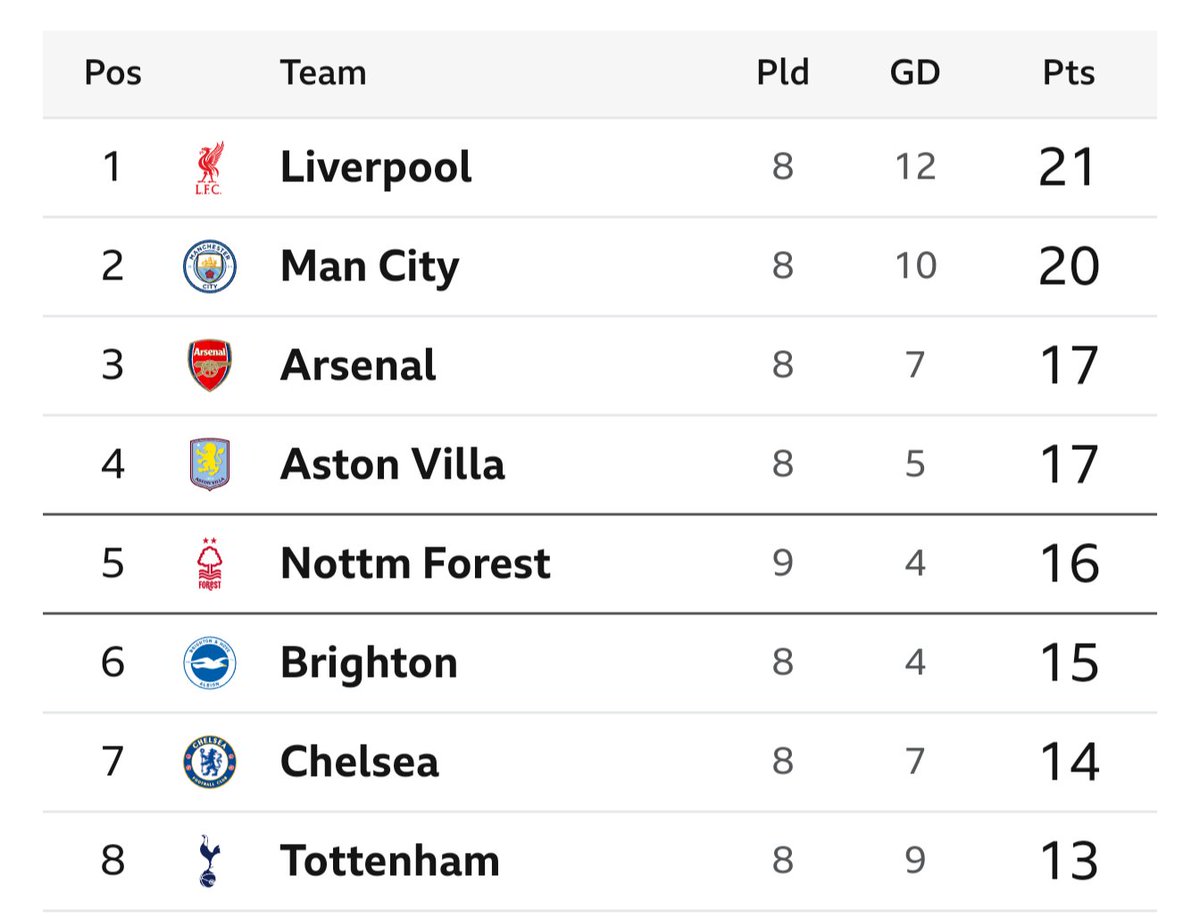The image size is (1200, 918).
Task: Select the Brighton team name
Action: click(x=369, y=663)
